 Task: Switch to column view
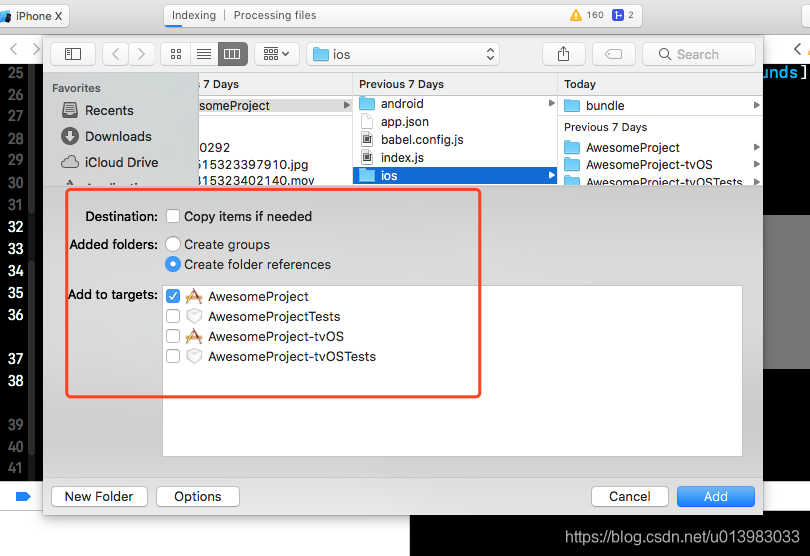click(x=232, y=54)
